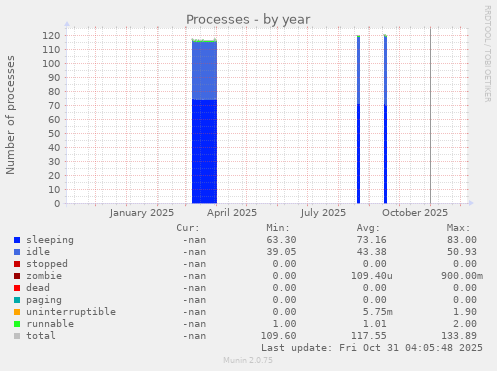Click sleeping avg value 73.16

(371, 240)
